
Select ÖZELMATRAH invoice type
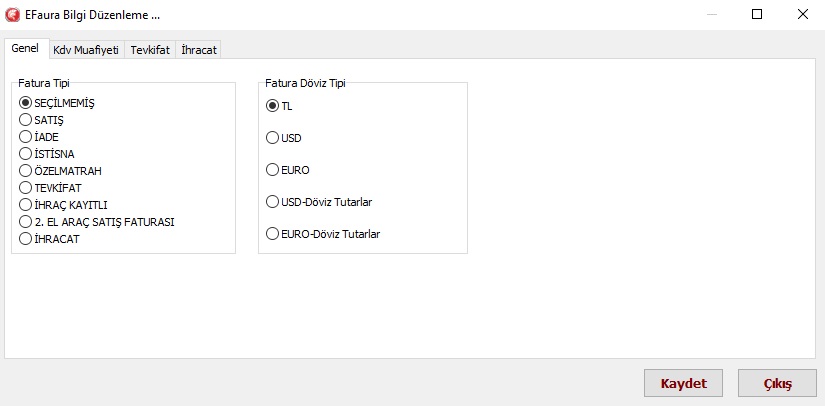pos(26,171)
